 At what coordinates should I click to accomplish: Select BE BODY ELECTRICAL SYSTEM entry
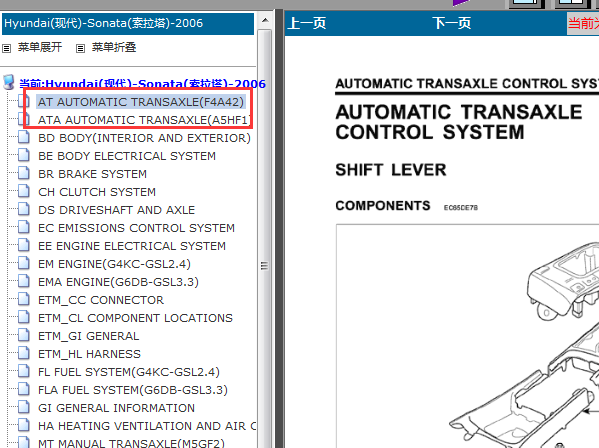[127, 156]
